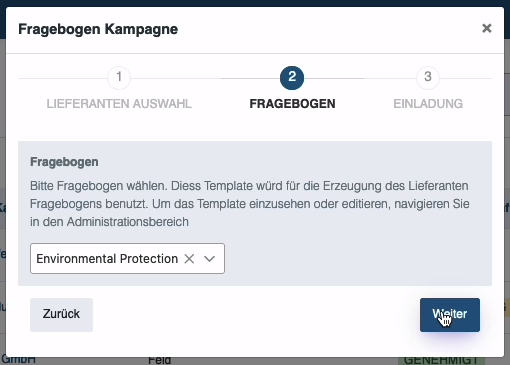
Task: Go to the step 1 circle
Action: [x=119, y=78]
